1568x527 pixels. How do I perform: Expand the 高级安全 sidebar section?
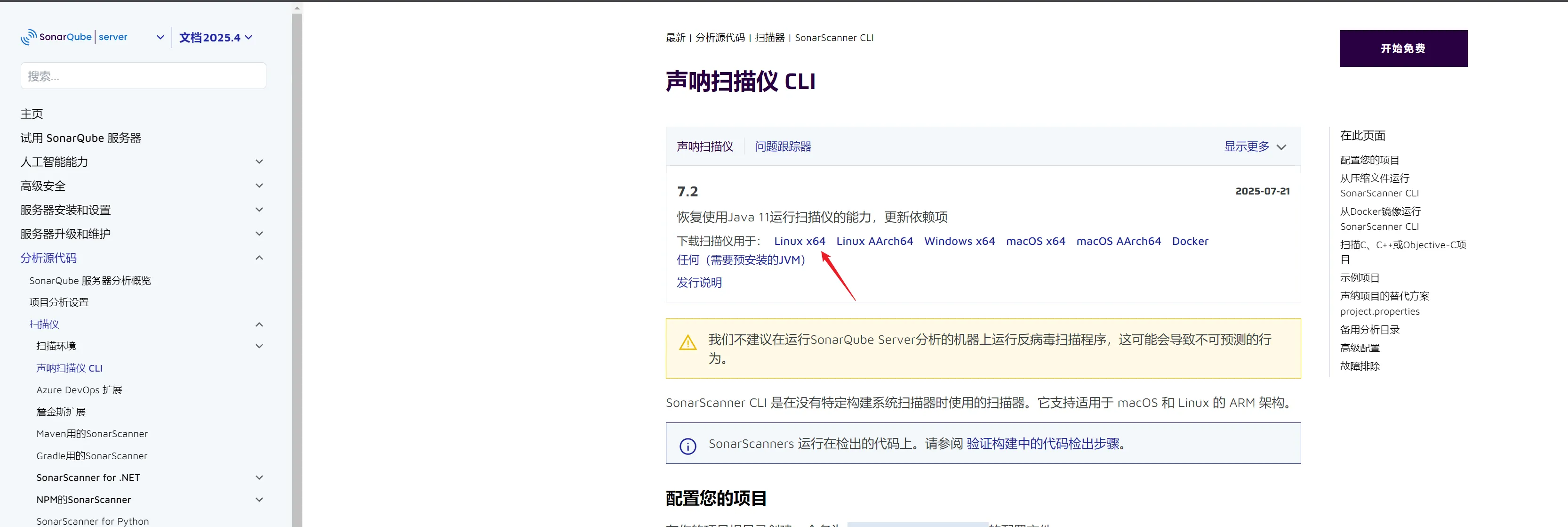(259, 186)
